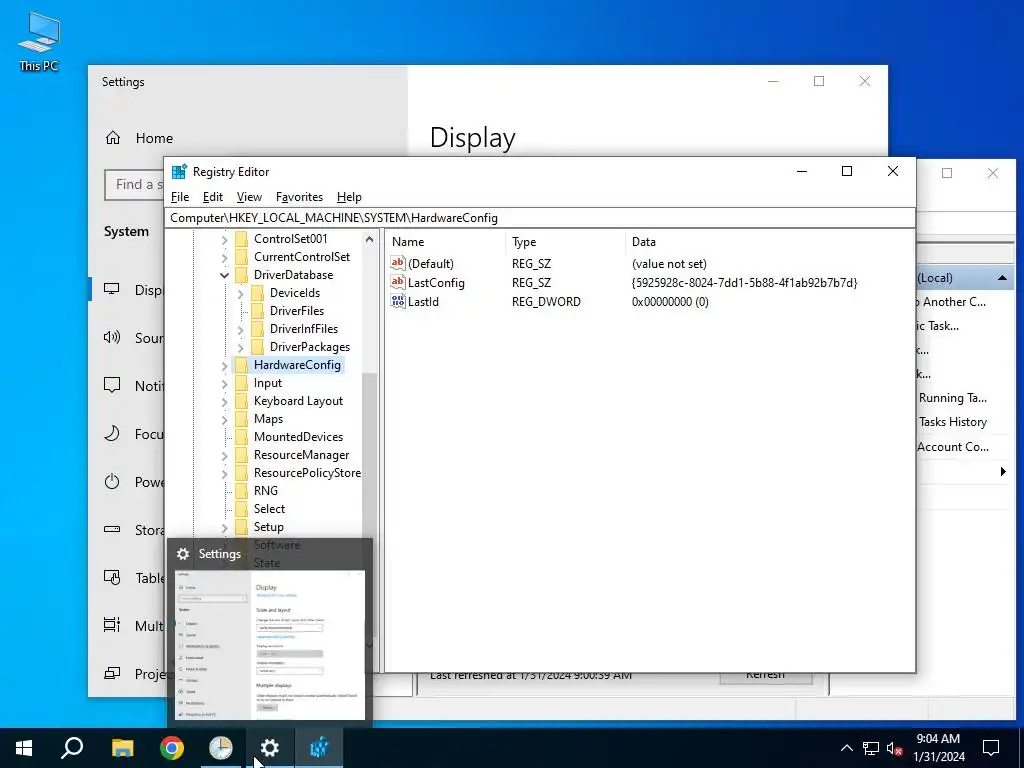Click the registry path address bar
The height and width of the screenshot is (768, 1024).
click(539, 218)
